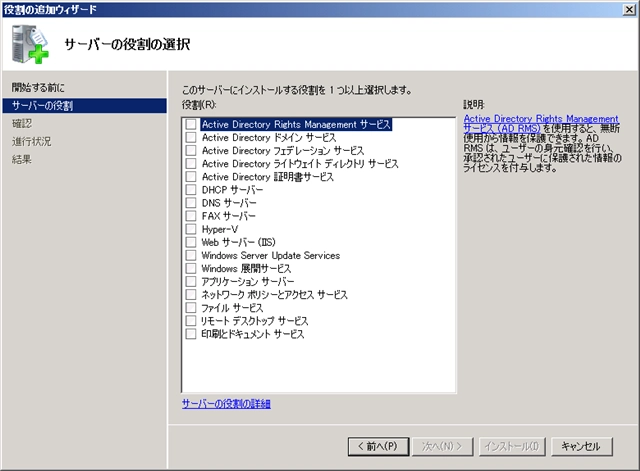Check Active Directory Rights Management サービス checkbox
Viewport: 640px width, 471px height.
tap(191, 124)
